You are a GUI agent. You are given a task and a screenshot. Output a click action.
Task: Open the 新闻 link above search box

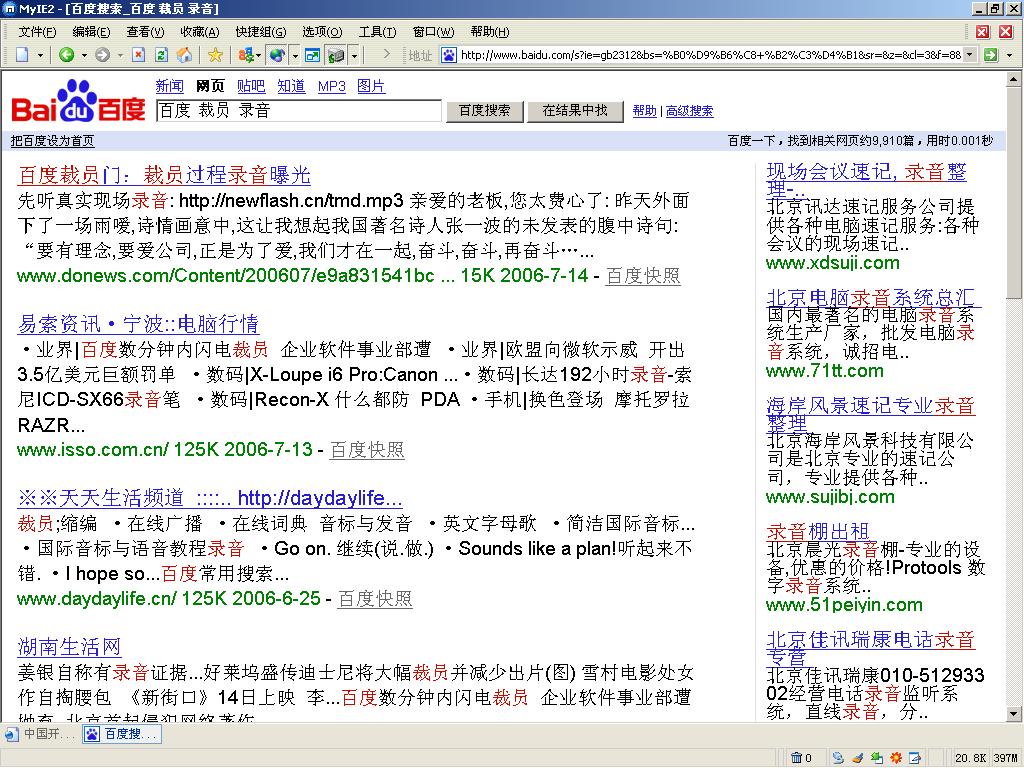coord(169,86)
